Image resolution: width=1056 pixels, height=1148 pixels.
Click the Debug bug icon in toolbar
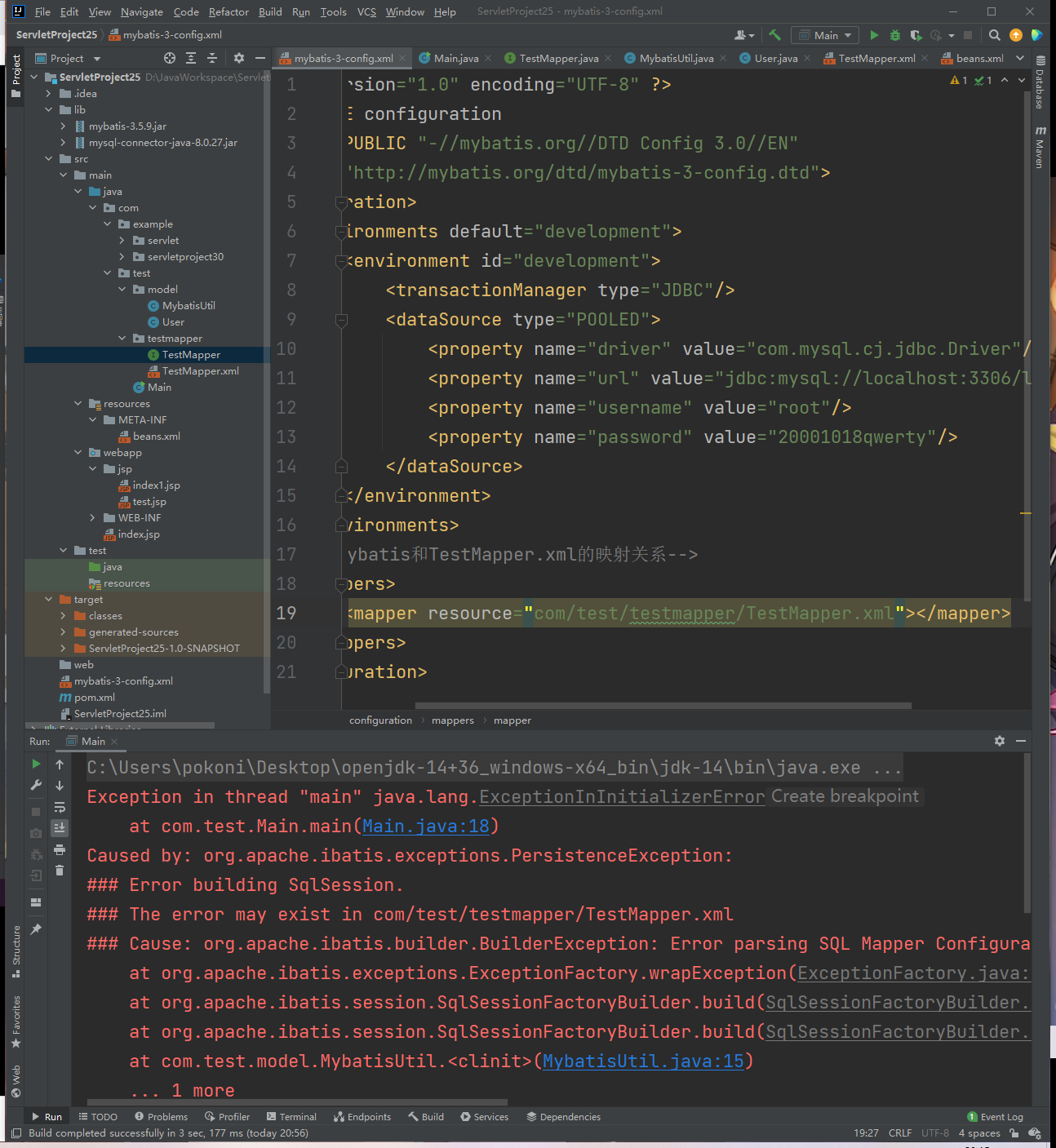point(895,35)
